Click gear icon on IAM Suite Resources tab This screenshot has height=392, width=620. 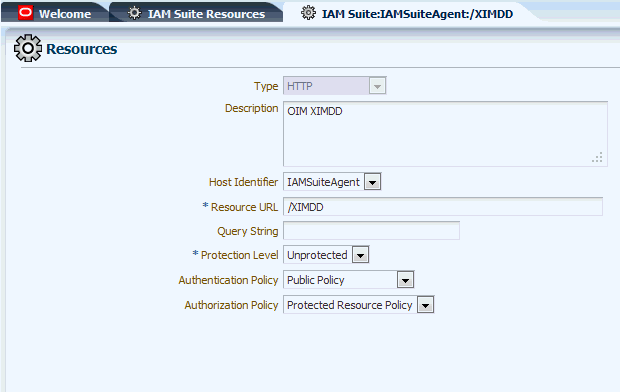pyautogui.click(x=134, y=13)
